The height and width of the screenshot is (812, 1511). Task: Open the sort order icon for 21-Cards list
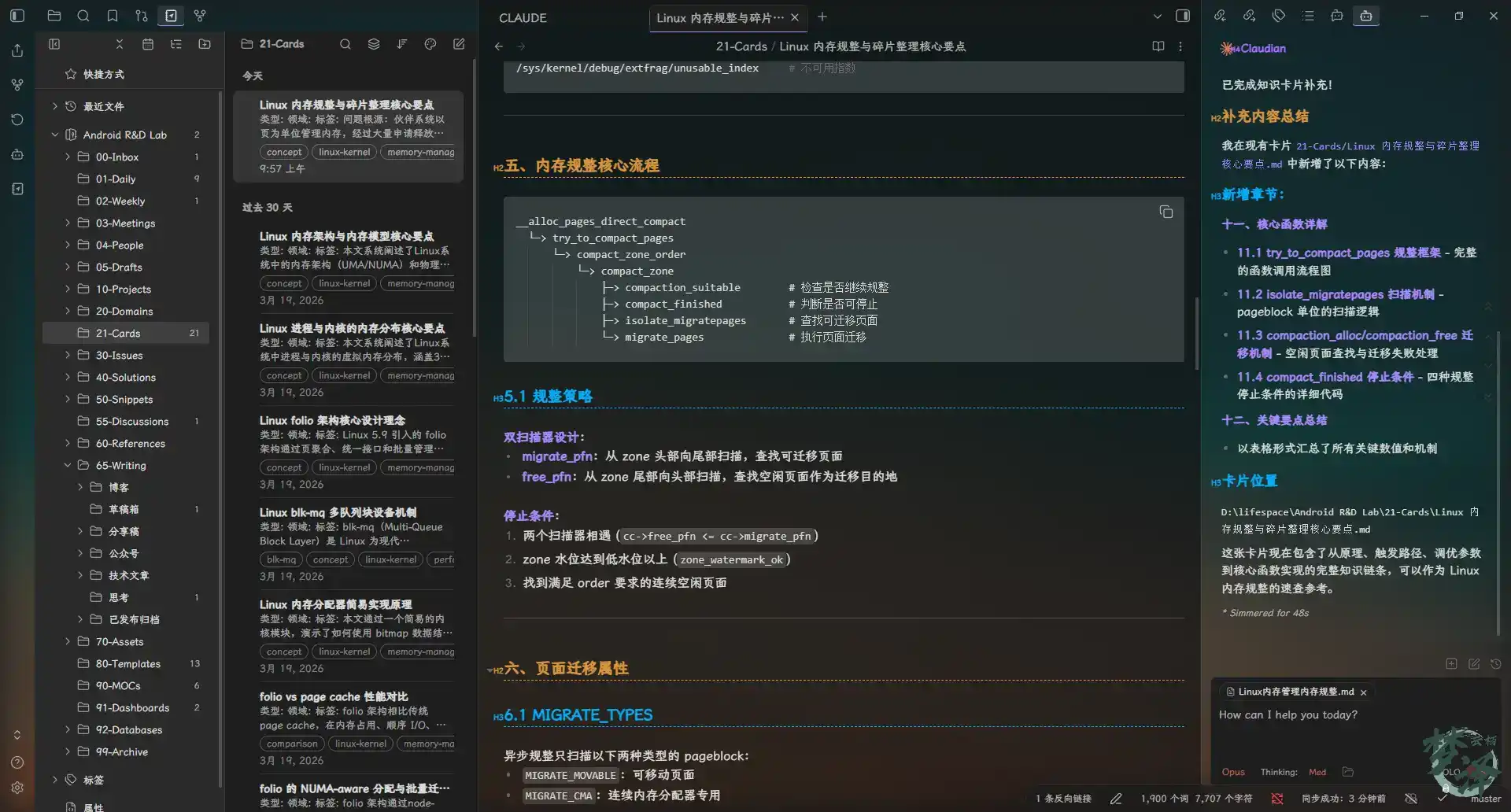tap(402, 44)
